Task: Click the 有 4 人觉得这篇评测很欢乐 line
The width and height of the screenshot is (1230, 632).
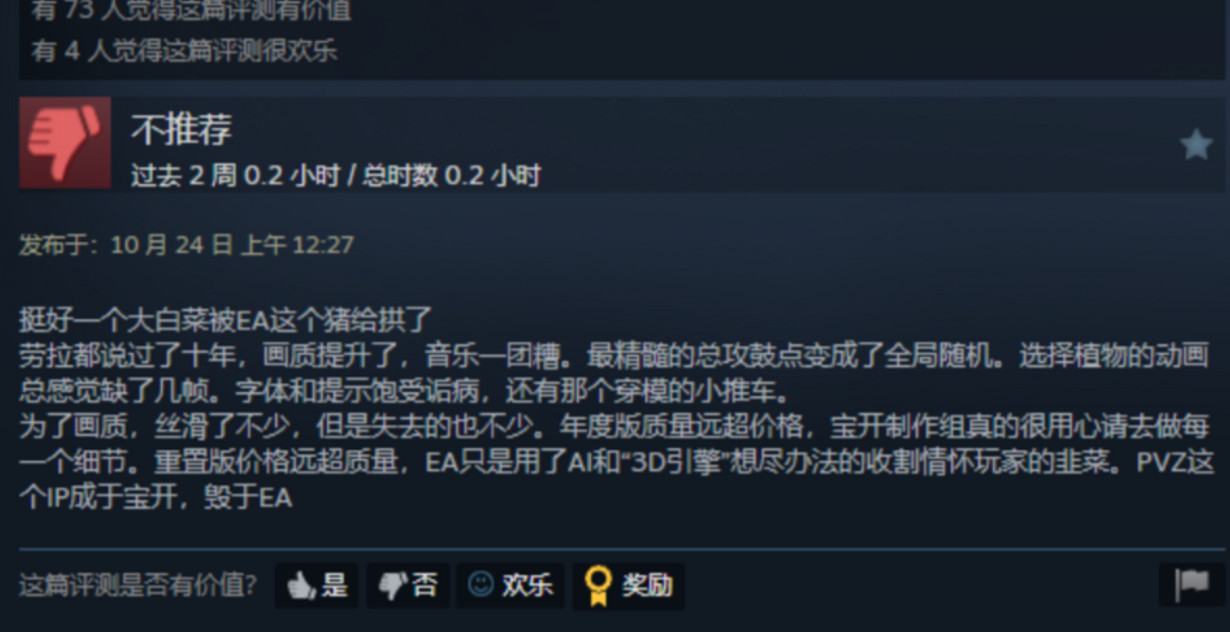Action: [x=184, y=52]
